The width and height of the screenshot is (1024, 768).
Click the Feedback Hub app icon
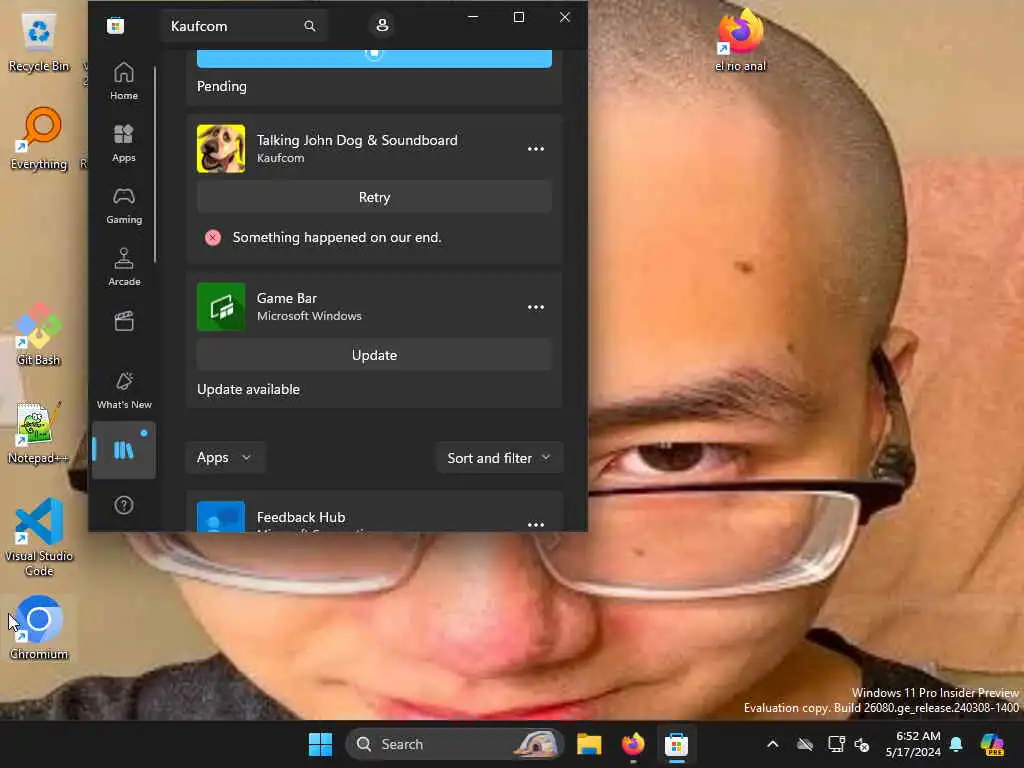point(221,517)
